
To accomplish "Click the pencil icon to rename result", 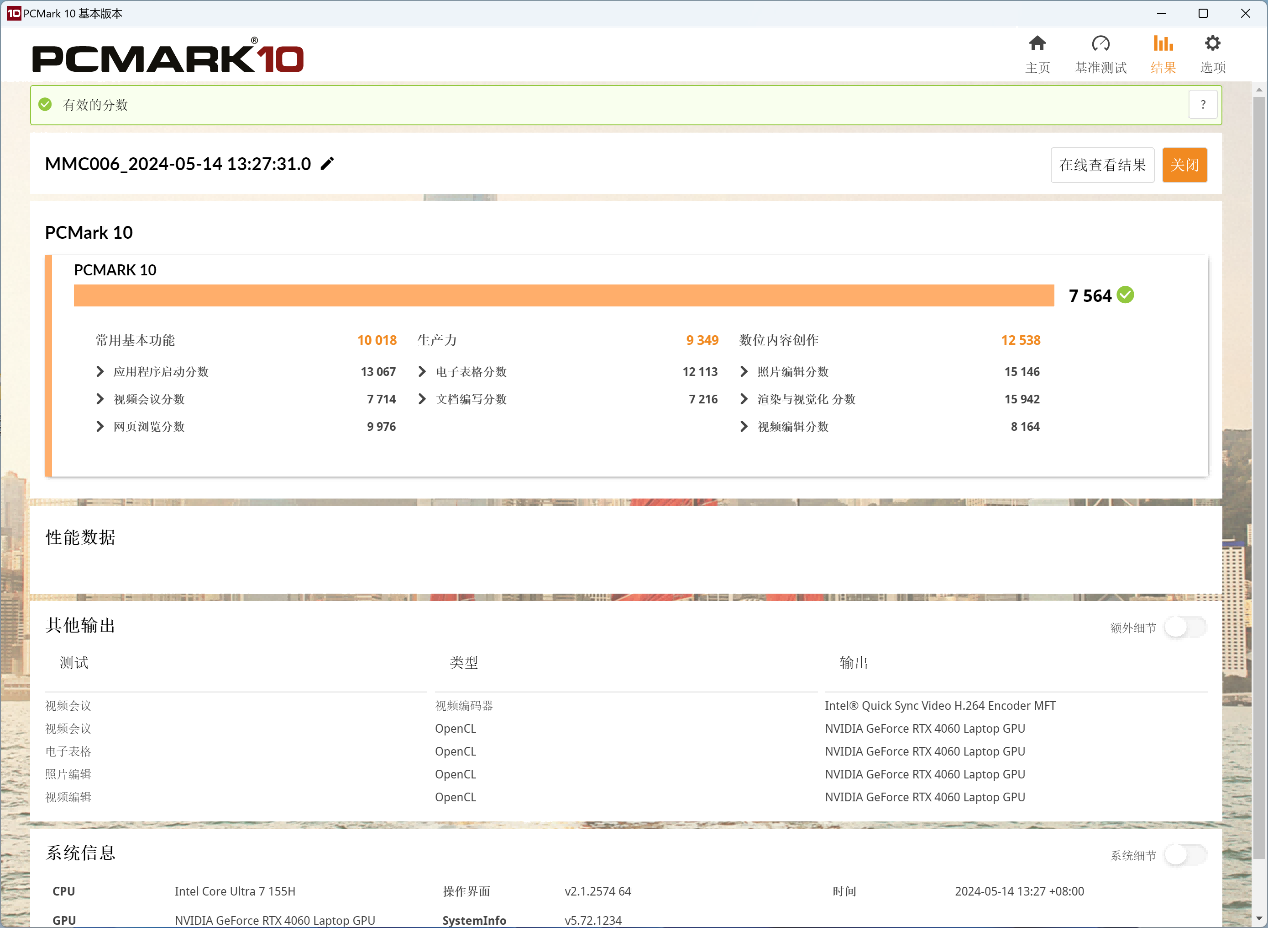I will tap(327, 164).
